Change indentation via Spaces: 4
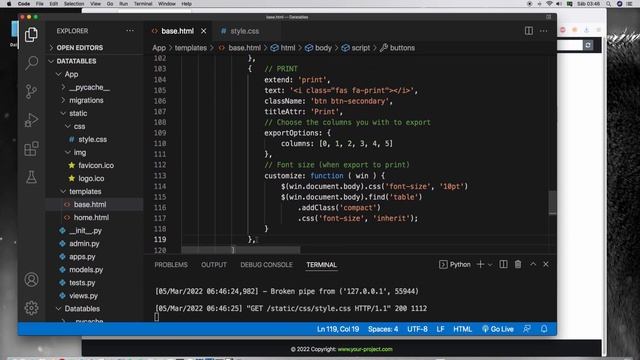 (383, 329)
